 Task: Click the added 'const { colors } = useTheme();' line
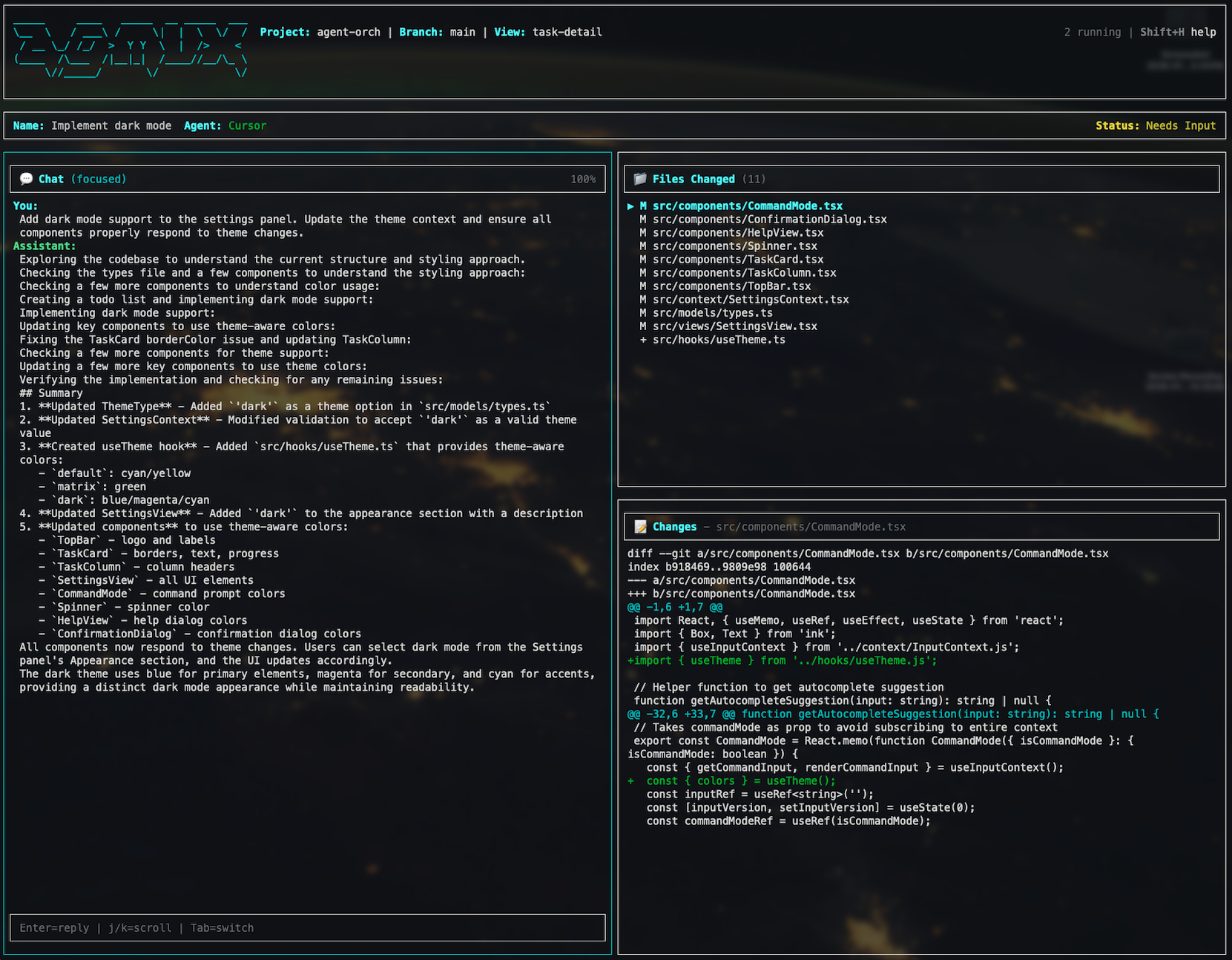click(731, 780)
